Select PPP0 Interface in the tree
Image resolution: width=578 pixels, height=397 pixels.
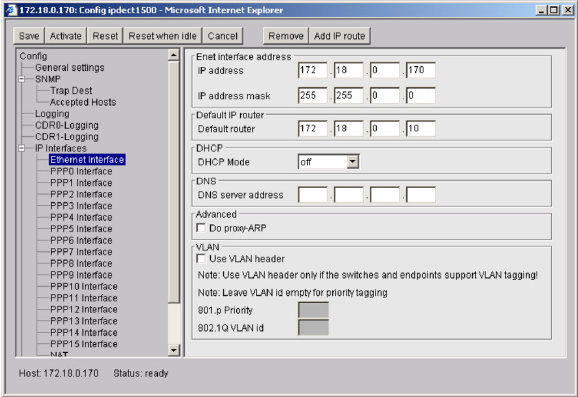81,171
